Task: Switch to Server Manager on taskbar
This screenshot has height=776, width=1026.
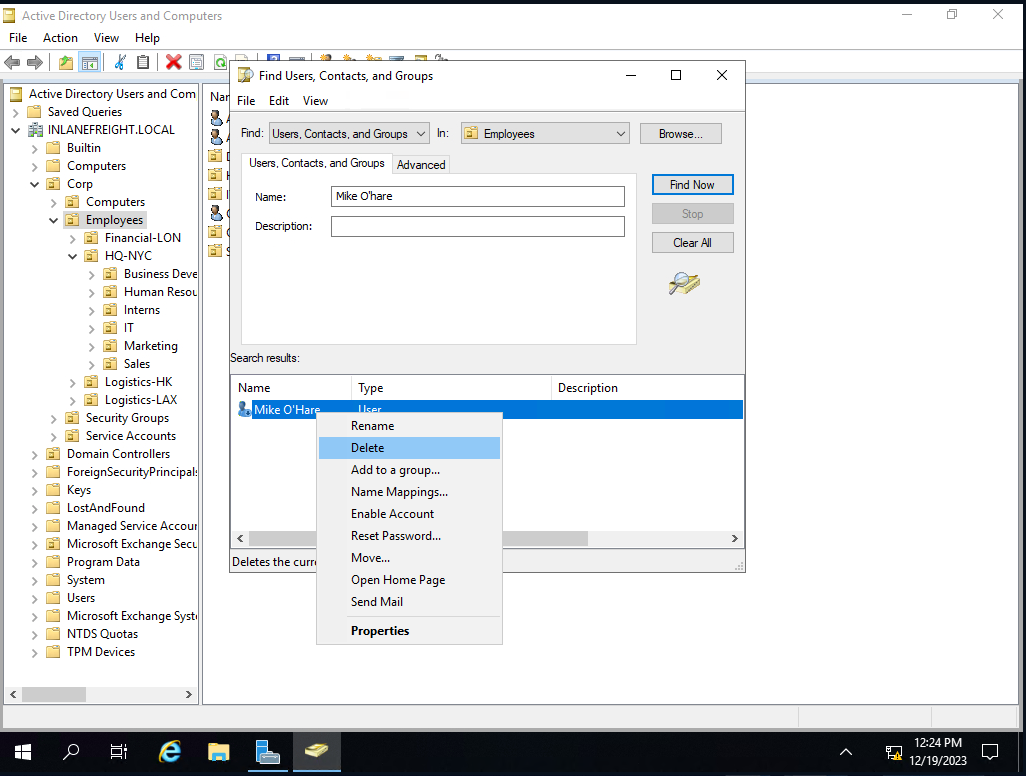Action: (268, 752)
